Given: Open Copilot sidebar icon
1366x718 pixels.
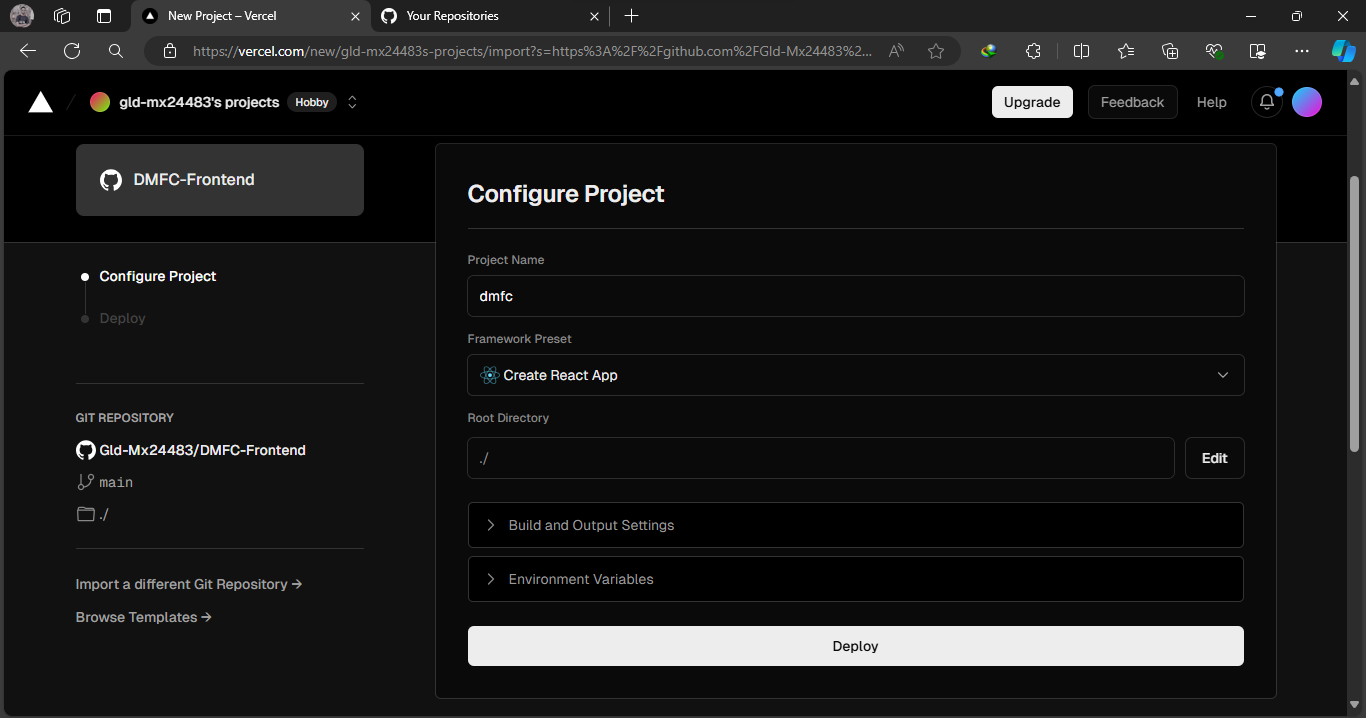Looking at the screenshot, I should [1343, 51].
